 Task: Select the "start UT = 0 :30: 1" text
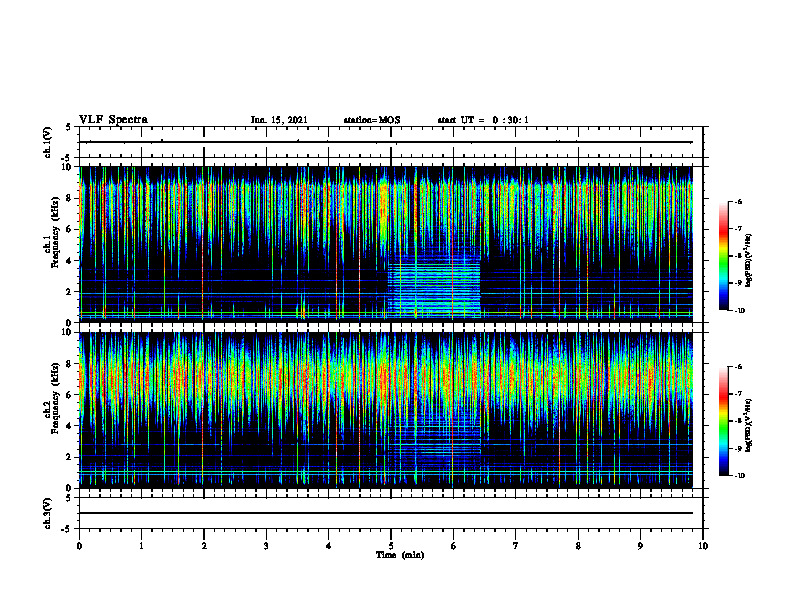(483, 120)
